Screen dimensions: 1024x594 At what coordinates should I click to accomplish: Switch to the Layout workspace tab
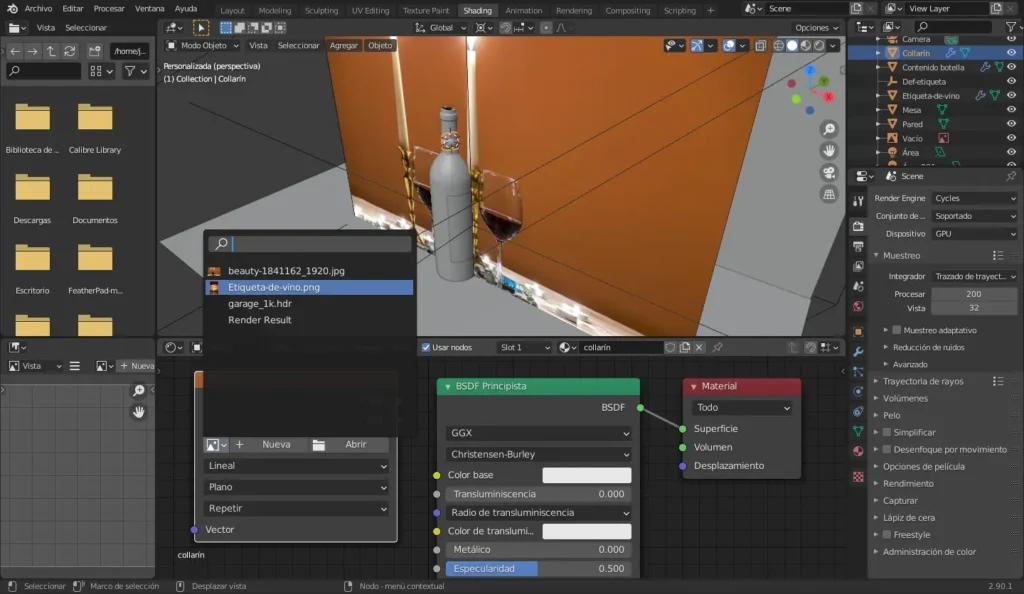click(x=232, y=10)
